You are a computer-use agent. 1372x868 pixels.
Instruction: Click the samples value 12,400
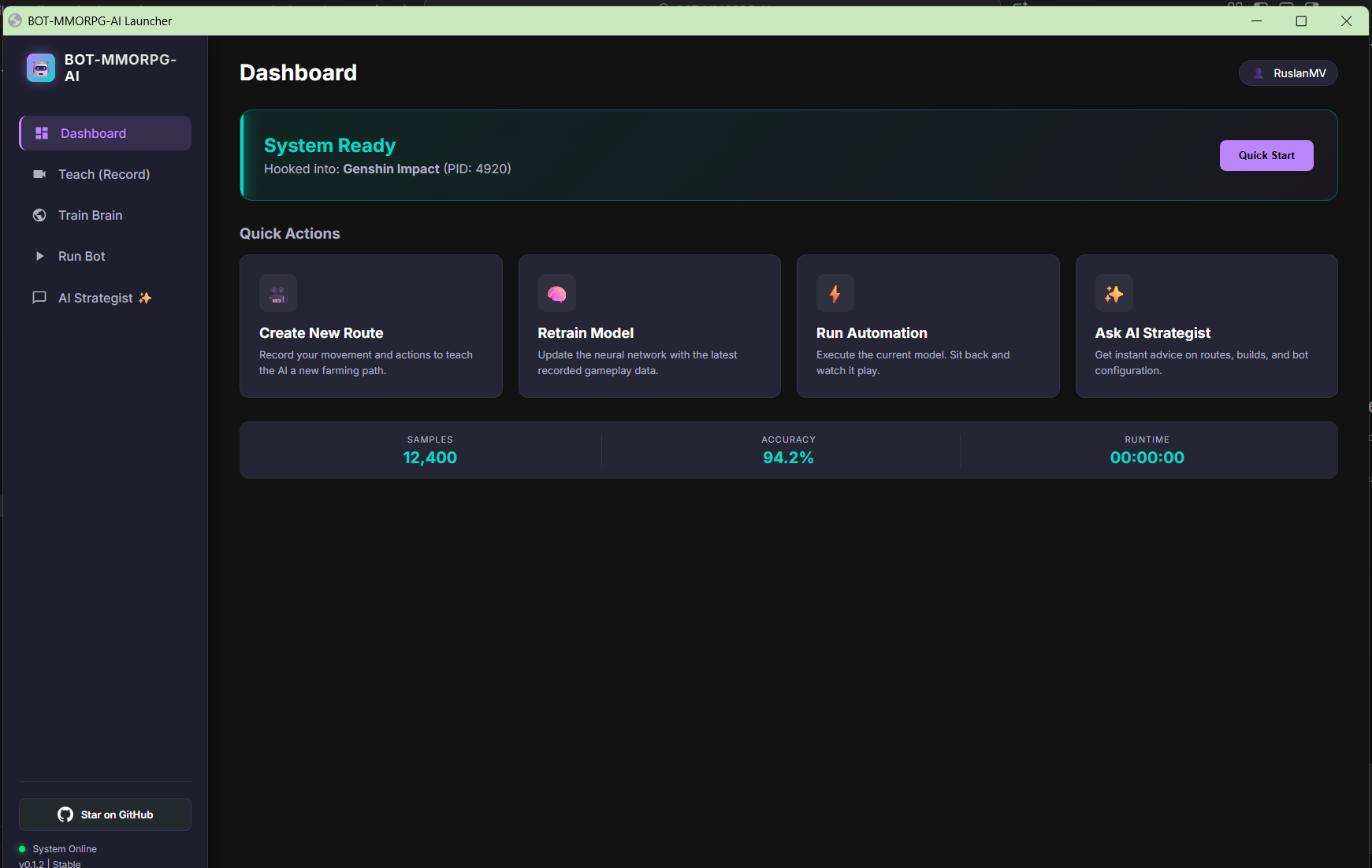click(430, 458)
